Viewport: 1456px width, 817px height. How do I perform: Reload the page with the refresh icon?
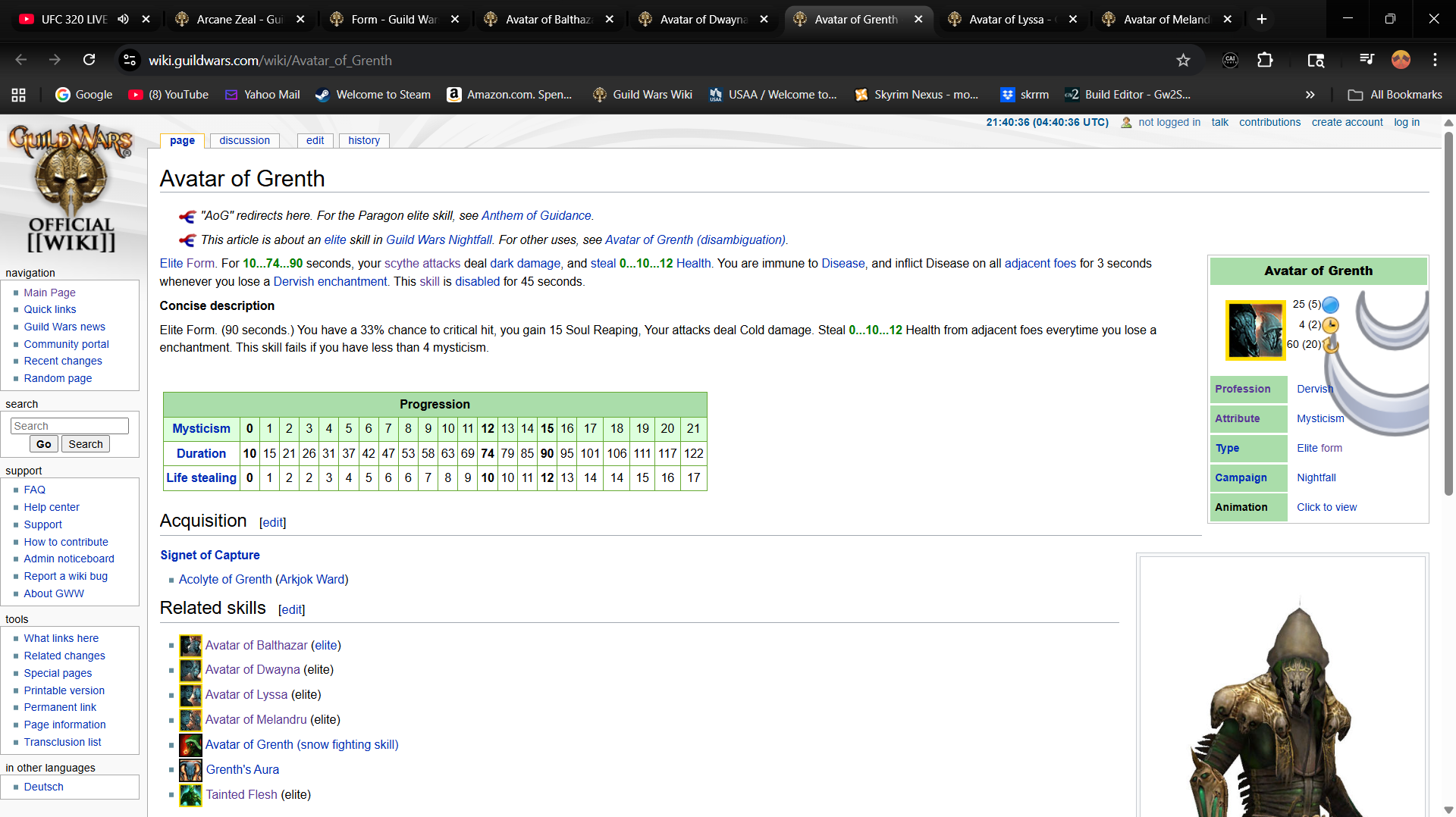(x=89, y=60)
